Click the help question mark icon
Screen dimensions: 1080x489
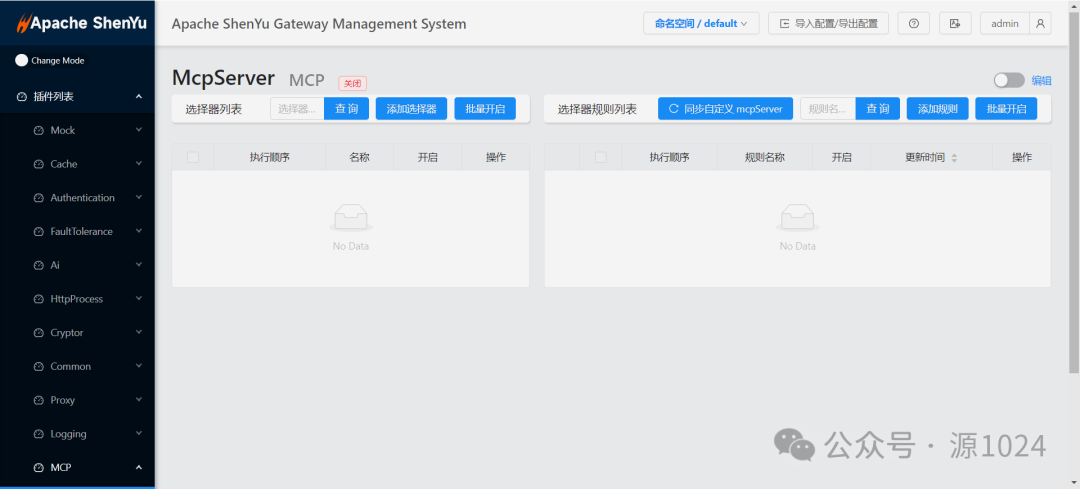(914, 23)
